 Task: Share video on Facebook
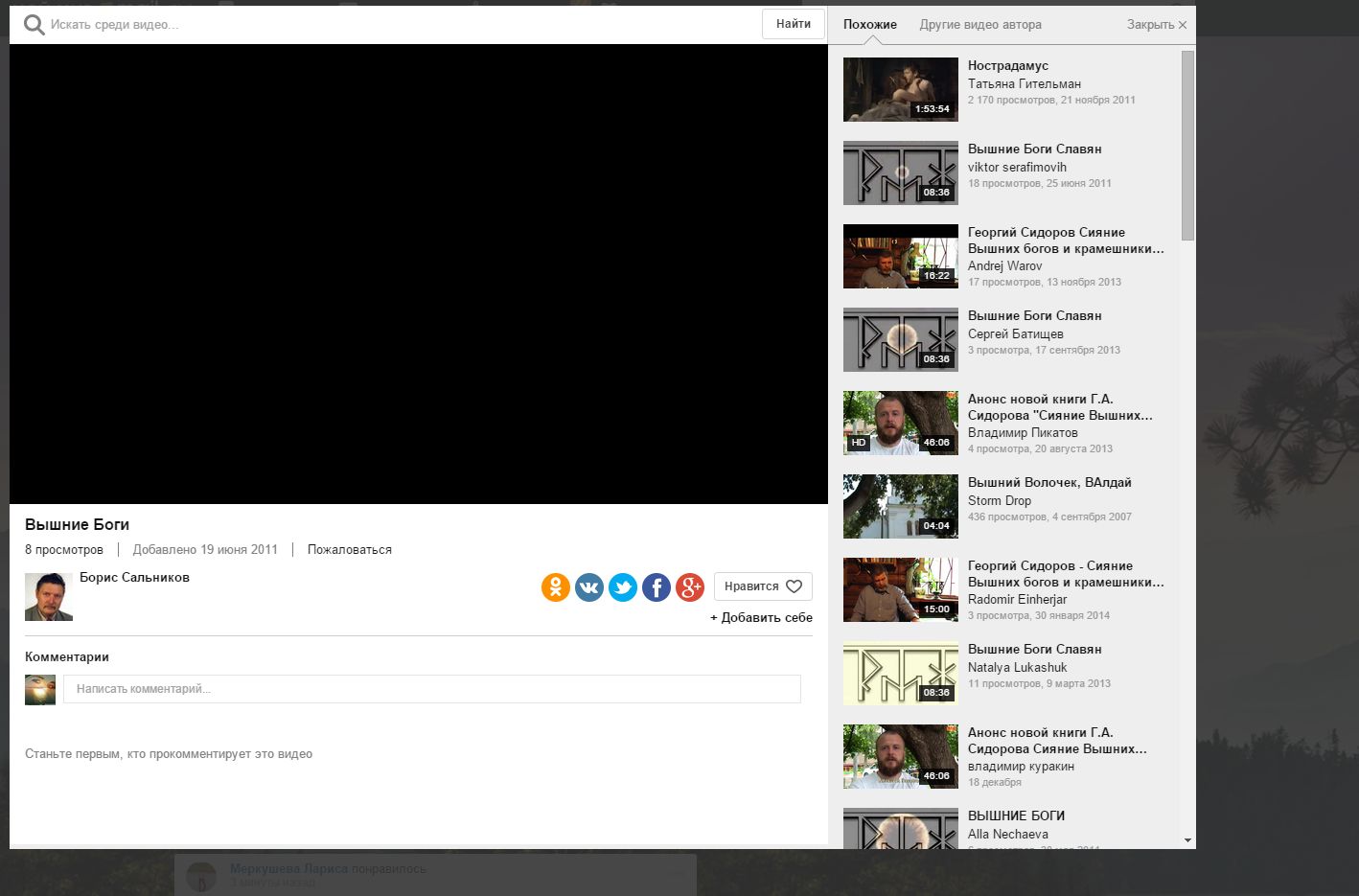pos(656,586)
